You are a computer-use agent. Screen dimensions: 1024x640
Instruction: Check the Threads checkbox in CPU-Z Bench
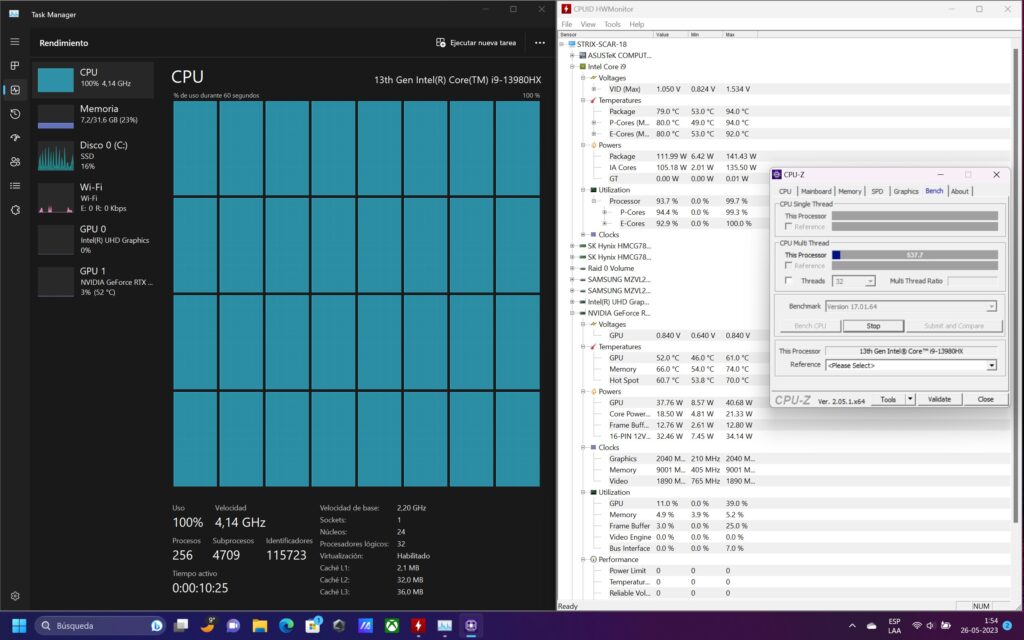(x=788, y=281)
